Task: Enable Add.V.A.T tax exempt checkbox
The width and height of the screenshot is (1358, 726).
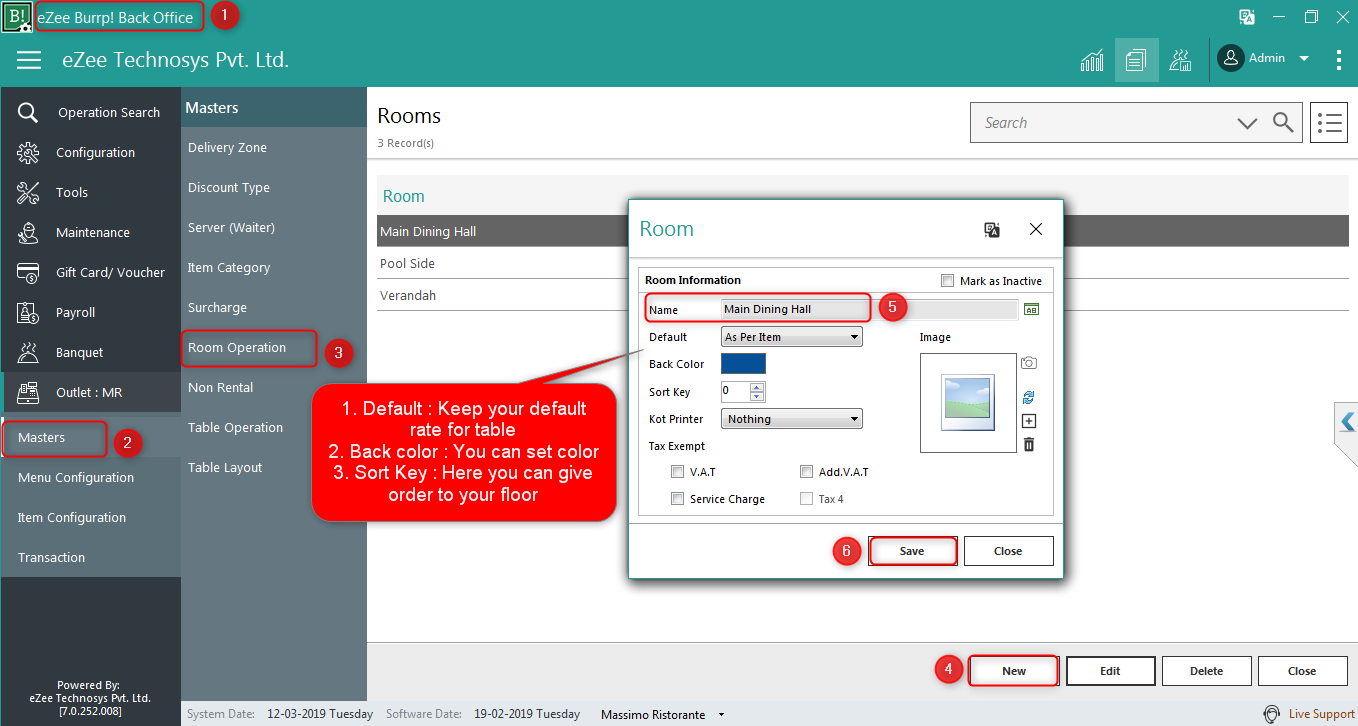Action: (807, 472)
